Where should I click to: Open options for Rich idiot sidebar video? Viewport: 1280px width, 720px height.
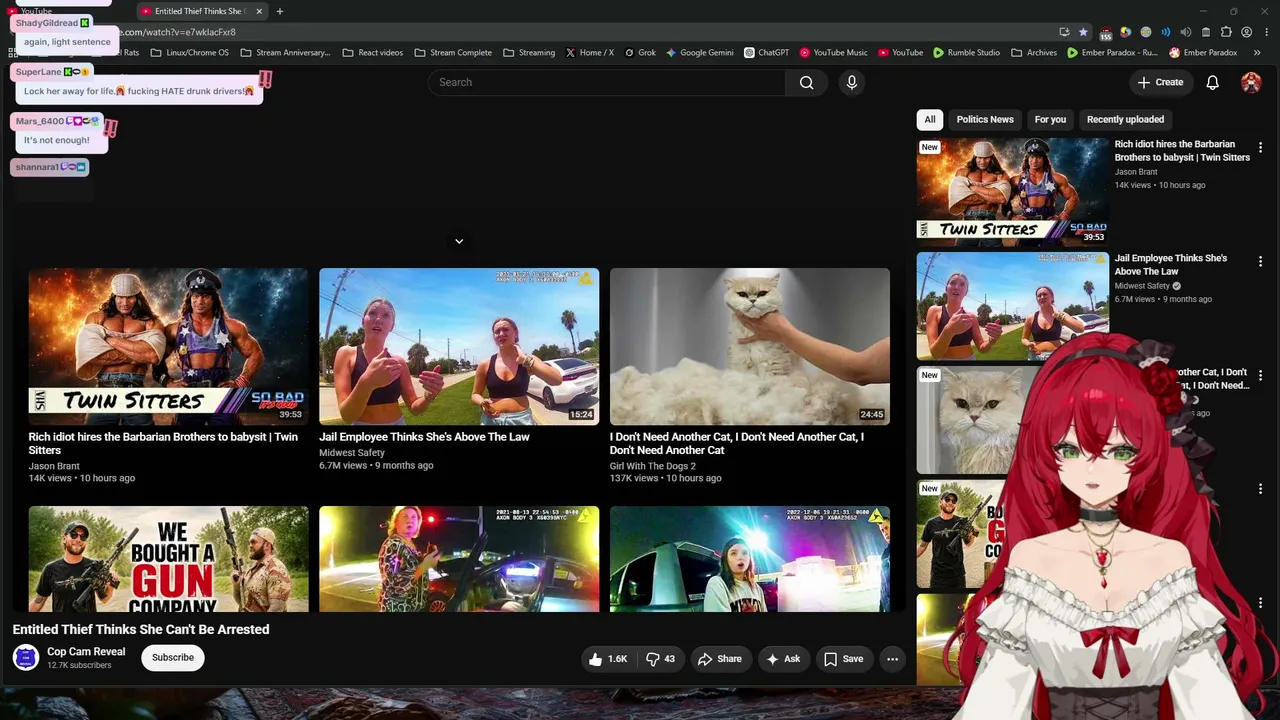(x=1260, y=148)
